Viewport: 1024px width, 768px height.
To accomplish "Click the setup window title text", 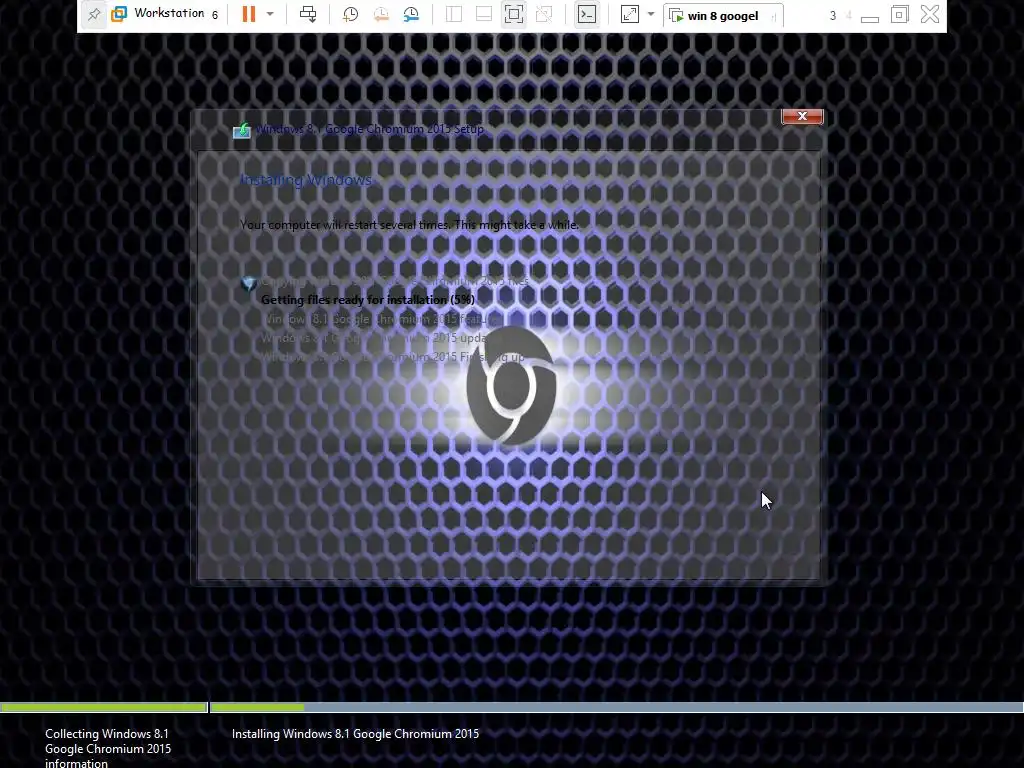I will pyautogui.click(x=370, y=129).
